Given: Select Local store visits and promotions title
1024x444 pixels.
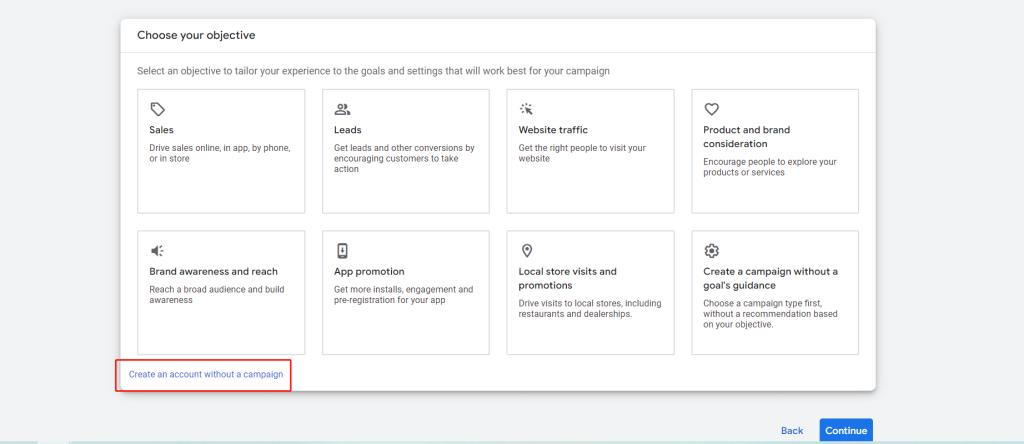Looking at the screenshot, I should click(x=568, y=278).
